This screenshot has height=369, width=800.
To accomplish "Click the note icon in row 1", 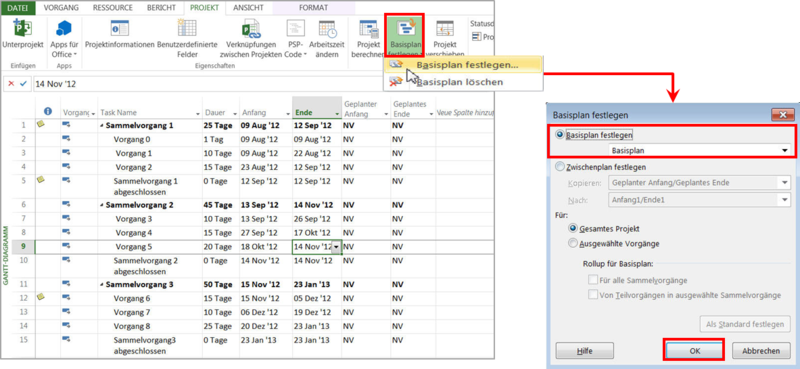I will tap(40, 124).
